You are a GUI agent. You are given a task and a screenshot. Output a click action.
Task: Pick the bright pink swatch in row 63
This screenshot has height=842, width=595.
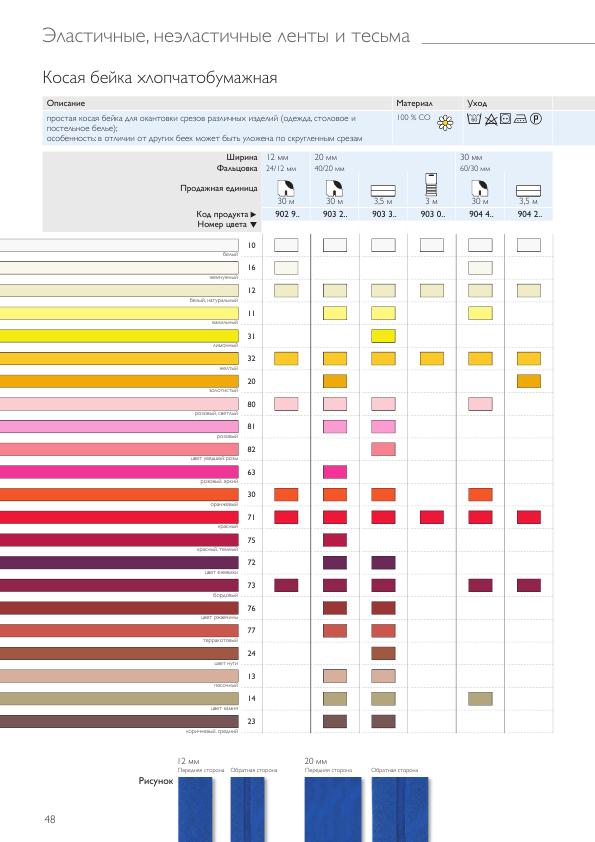point(335,472)
